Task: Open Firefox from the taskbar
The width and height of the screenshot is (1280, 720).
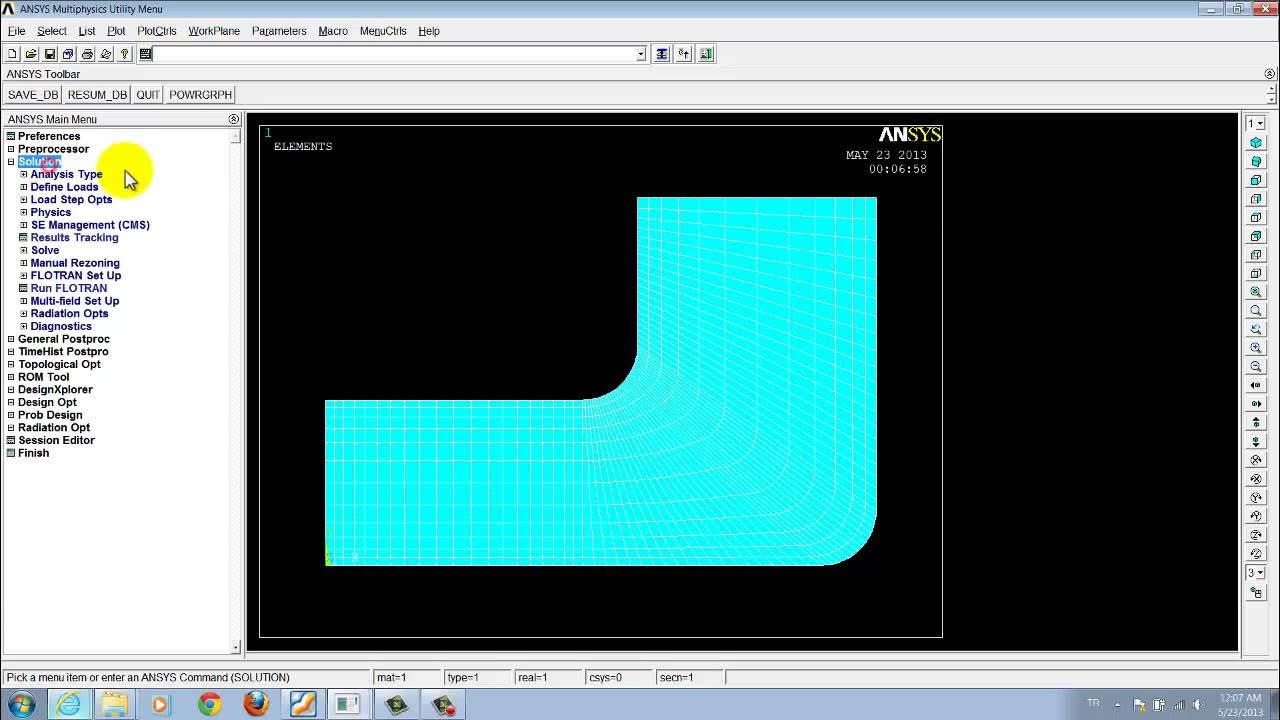Action: (x=256, y=704)
